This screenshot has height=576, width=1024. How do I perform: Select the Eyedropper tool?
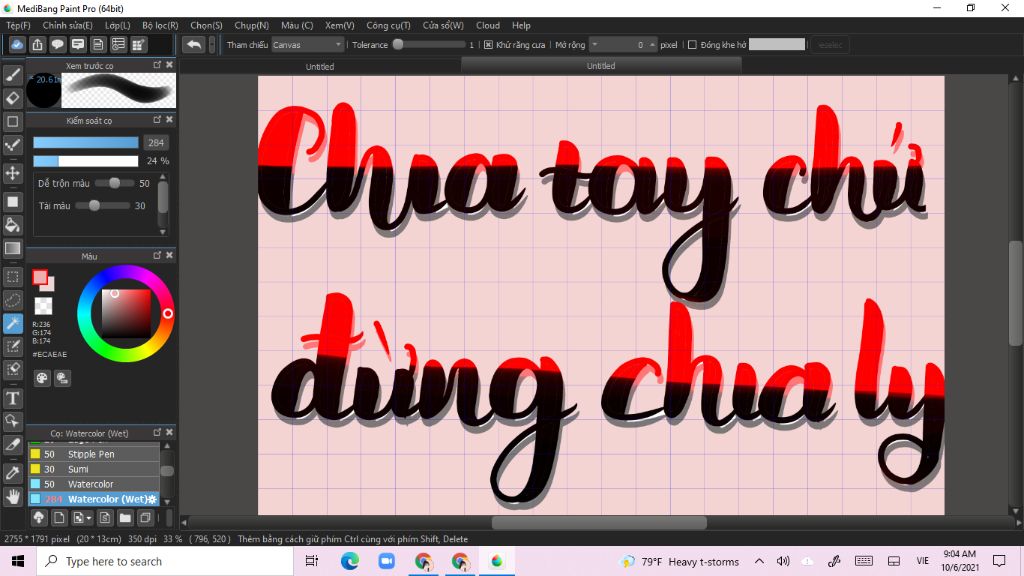[12, 473]
